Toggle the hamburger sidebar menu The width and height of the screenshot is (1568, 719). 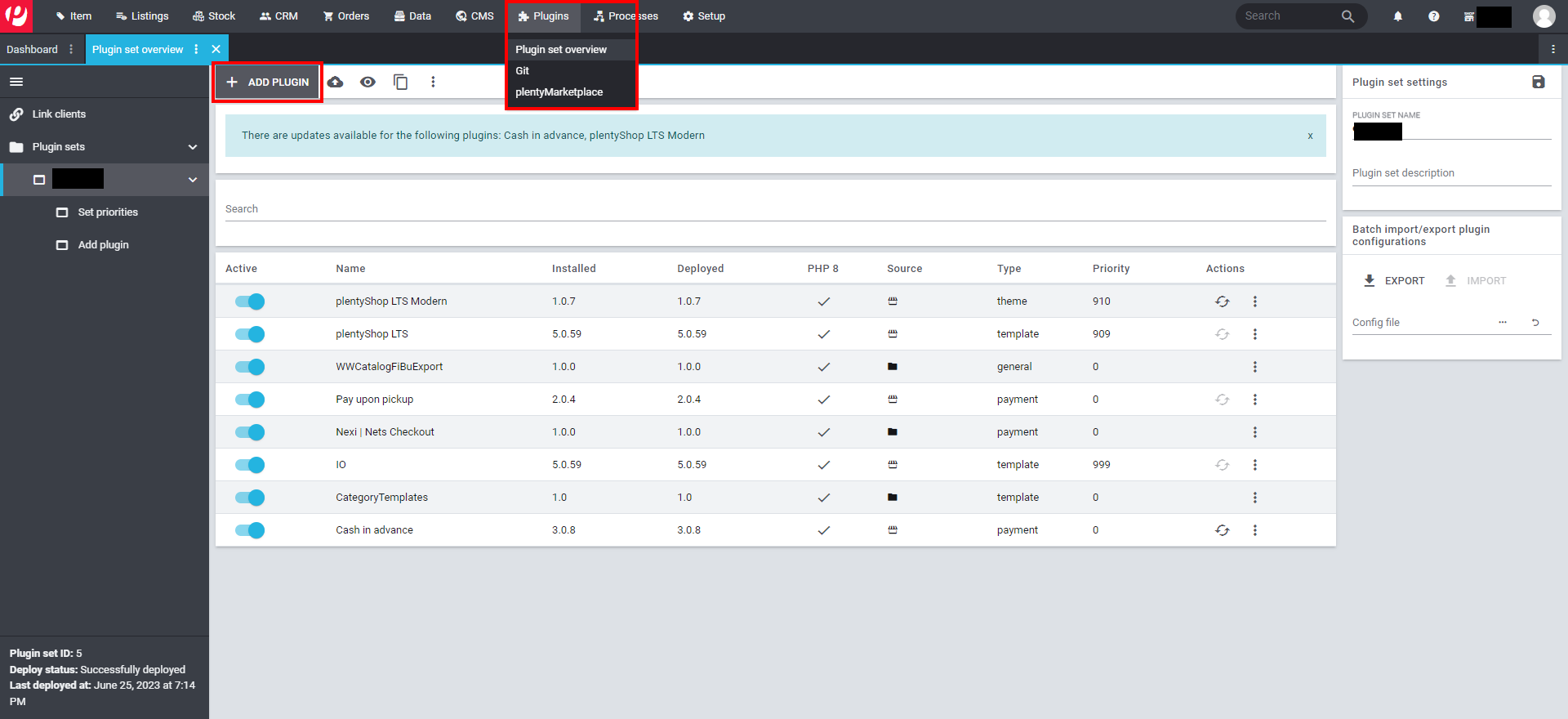16,82
